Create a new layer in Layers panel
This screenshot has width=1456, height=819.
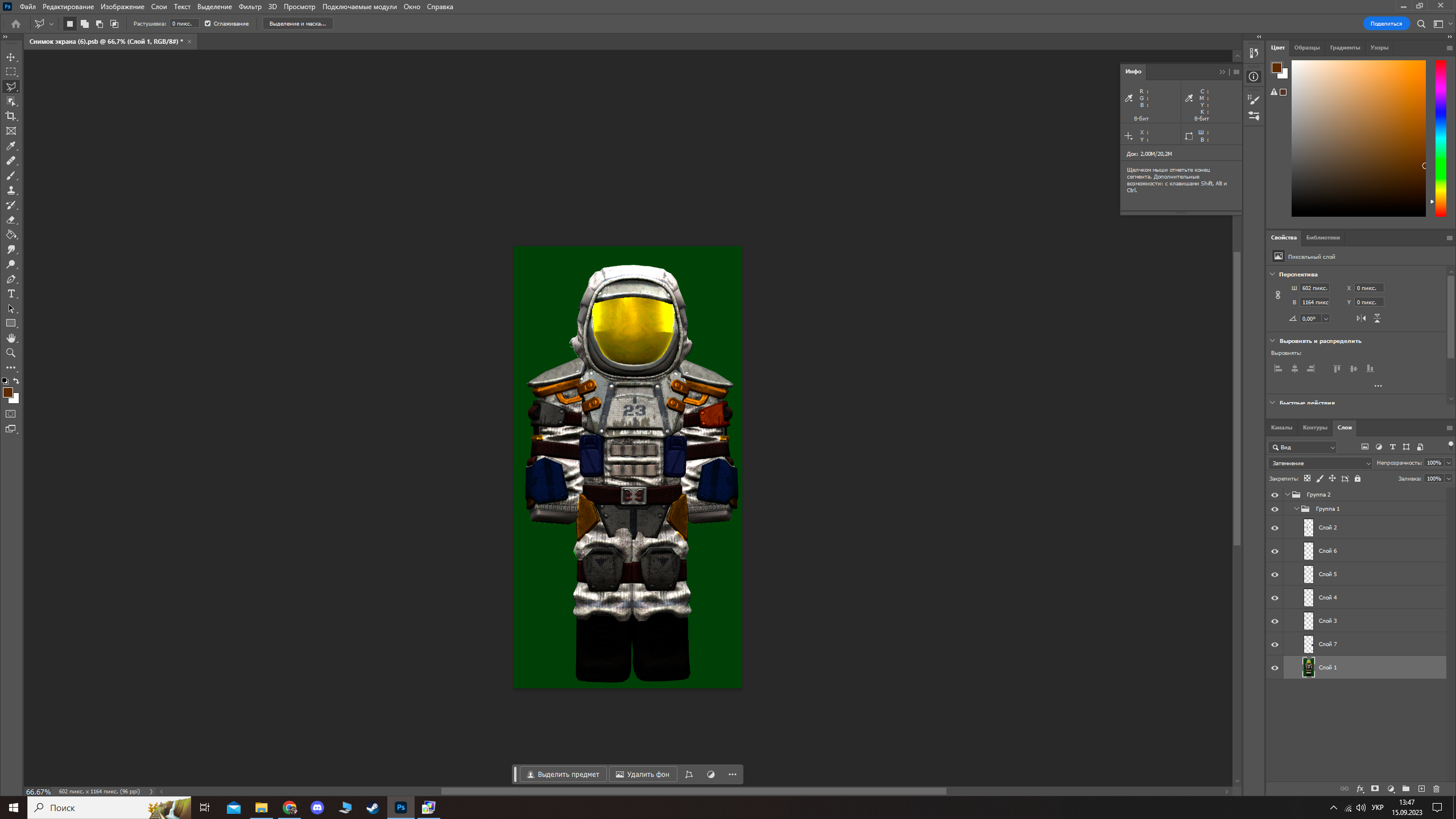point(1421,789)
